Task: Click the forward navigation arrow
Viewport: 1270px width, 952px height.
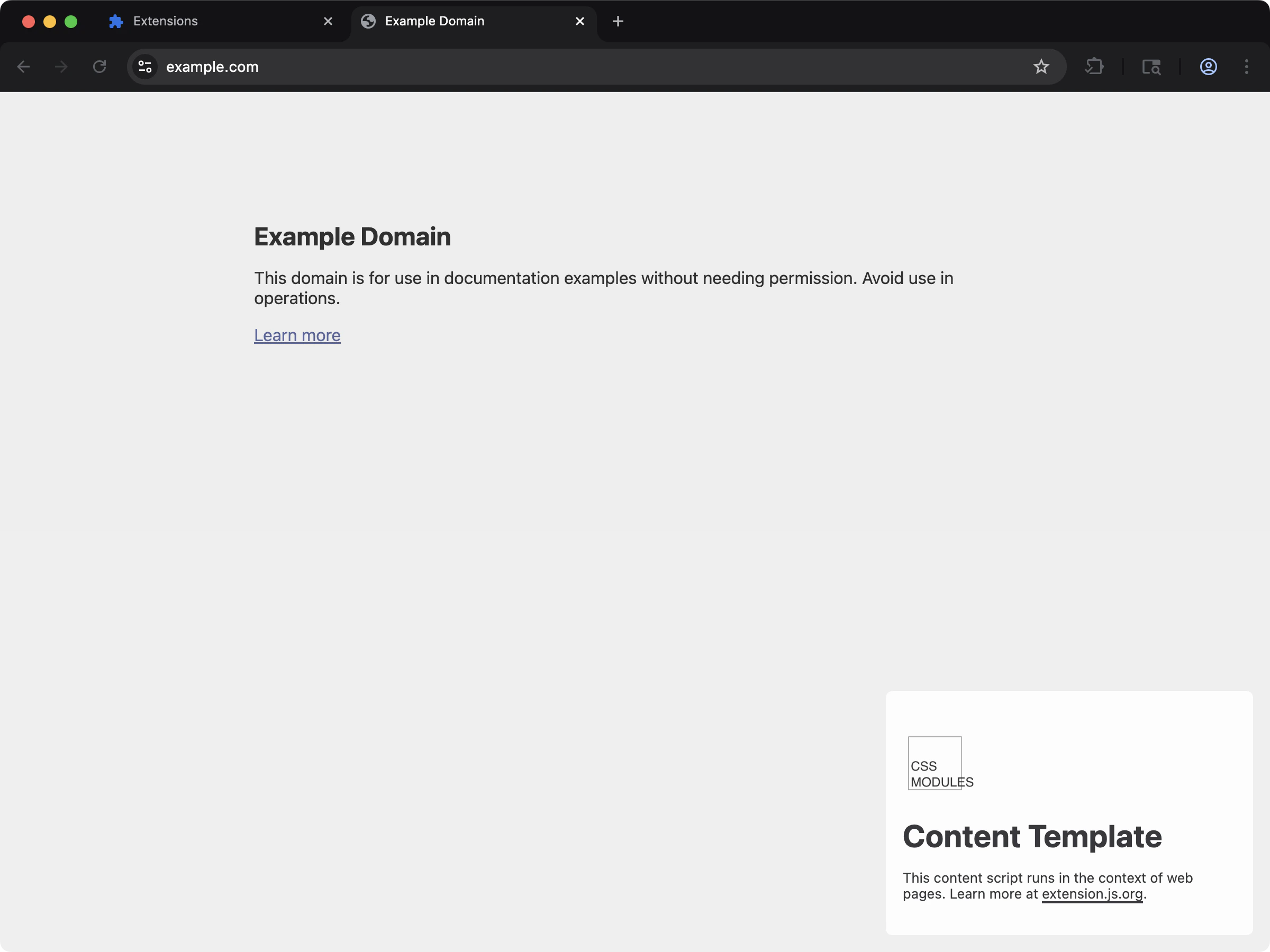Action: (60, 67)
